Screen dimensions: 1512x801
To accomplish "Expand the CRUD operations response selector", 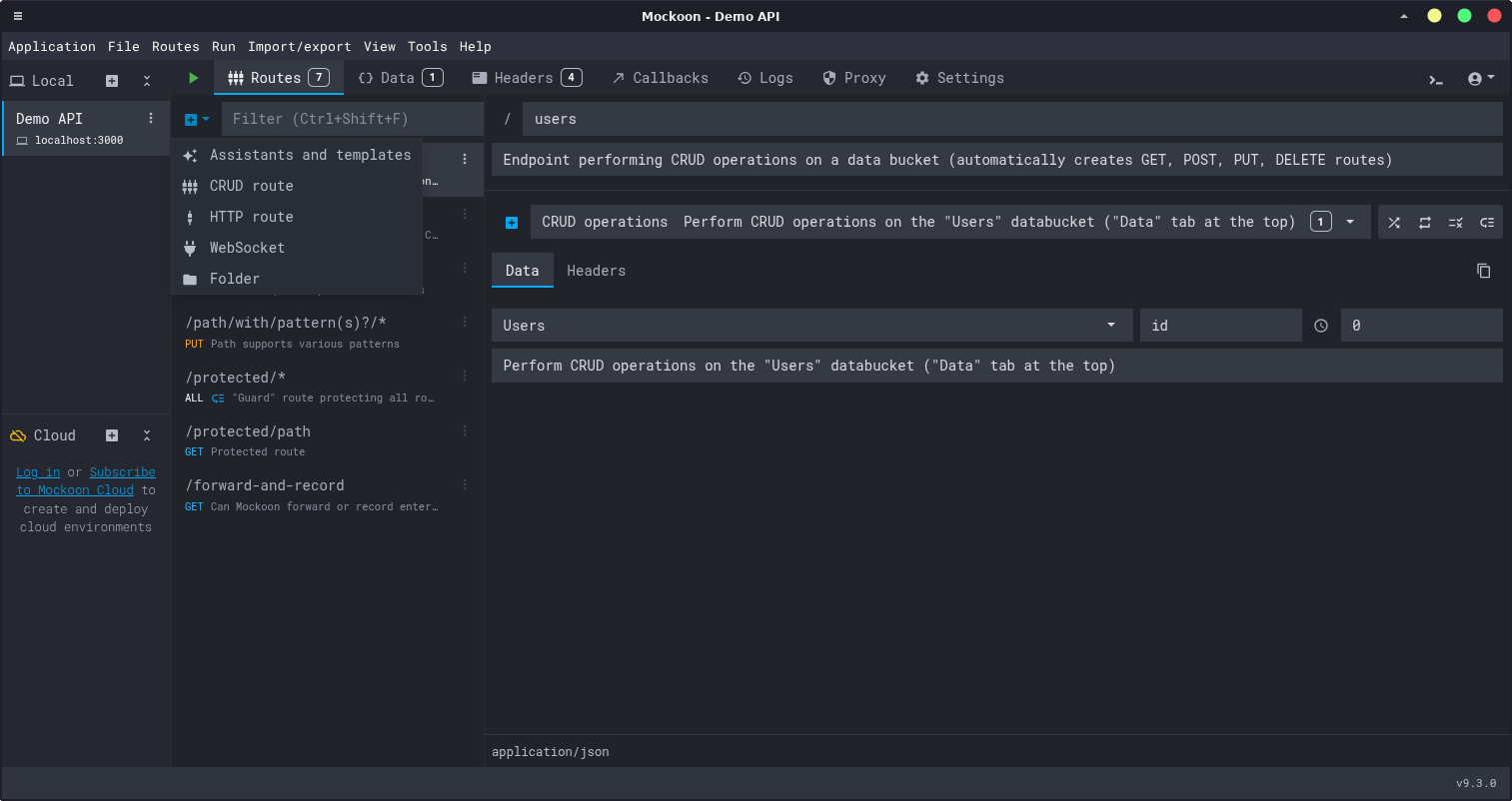I will tap(950, 222).
